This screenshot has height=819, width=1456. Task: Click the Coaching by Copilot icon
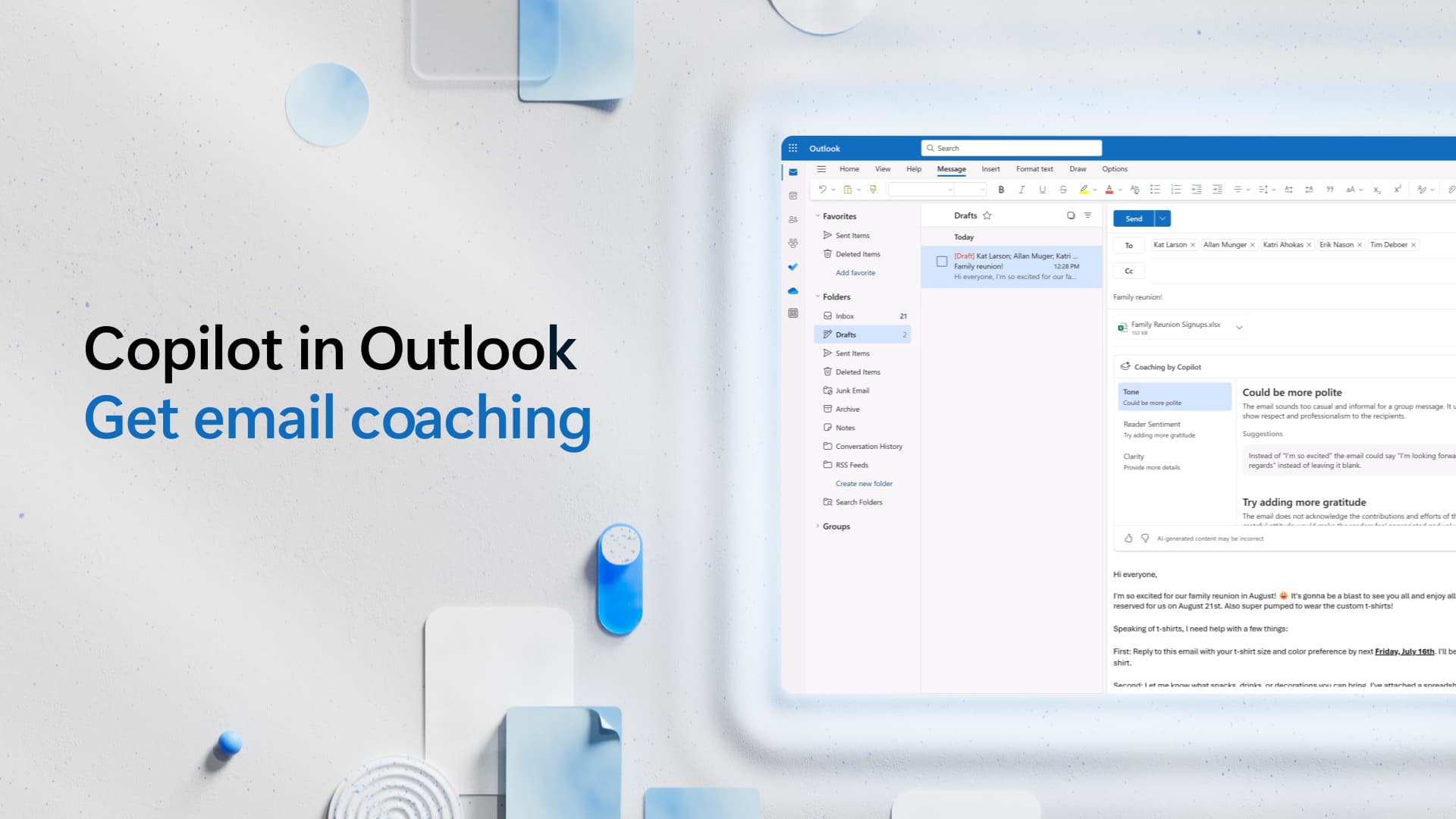(x=1125, y=366)
